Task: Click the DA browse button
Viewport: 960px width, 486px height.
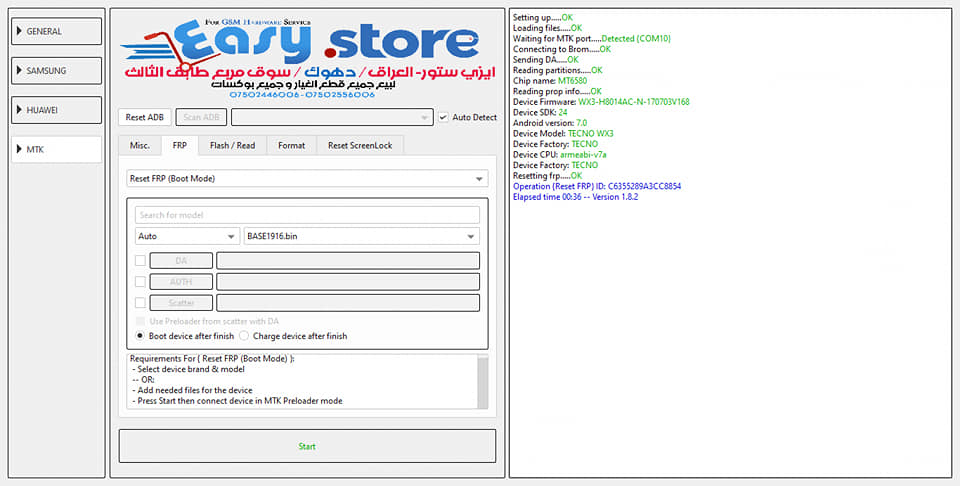Action: pyautogui.click(x=181, y=261)
